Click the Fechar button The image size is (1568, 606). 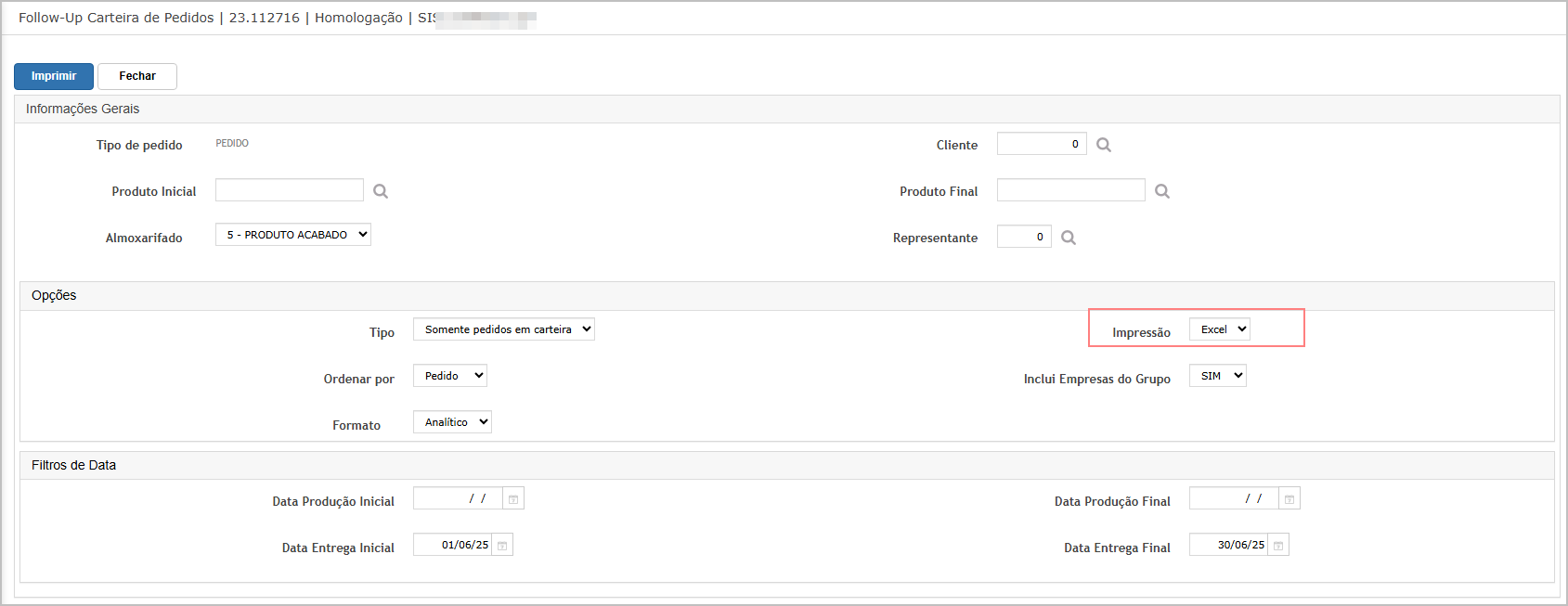click(x=137, y=76)
